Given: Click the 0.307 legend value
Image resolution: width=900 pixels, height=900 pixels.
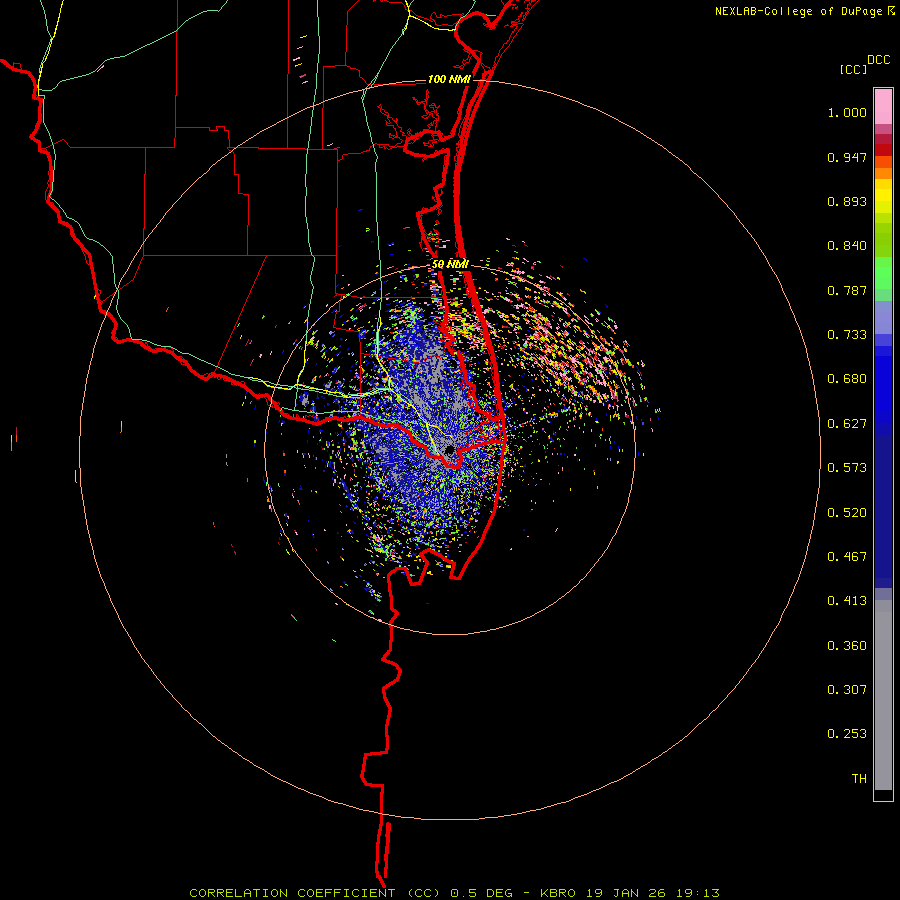Looking at the screenshot, I should tap(847, 690).
